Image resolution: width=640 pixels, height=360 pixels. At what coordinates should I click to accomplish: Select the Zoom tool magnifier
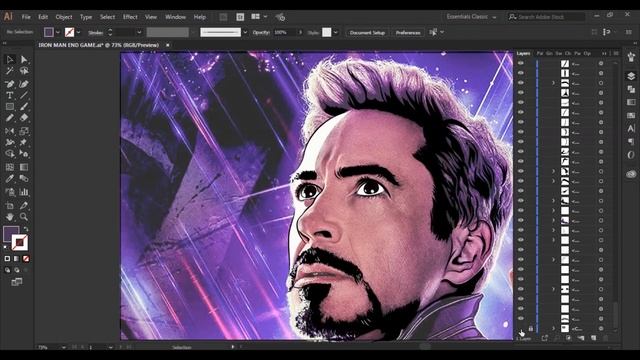tap(24, 217)
